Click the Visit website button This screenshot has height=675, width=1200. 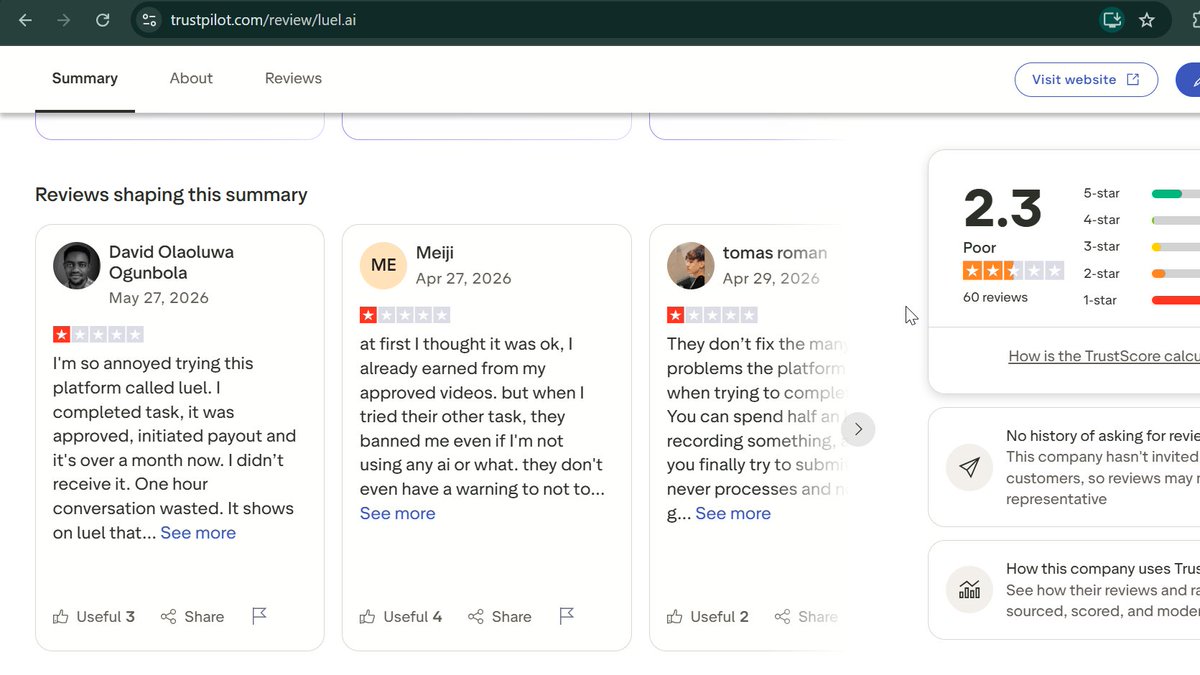tap(1086, 80)
